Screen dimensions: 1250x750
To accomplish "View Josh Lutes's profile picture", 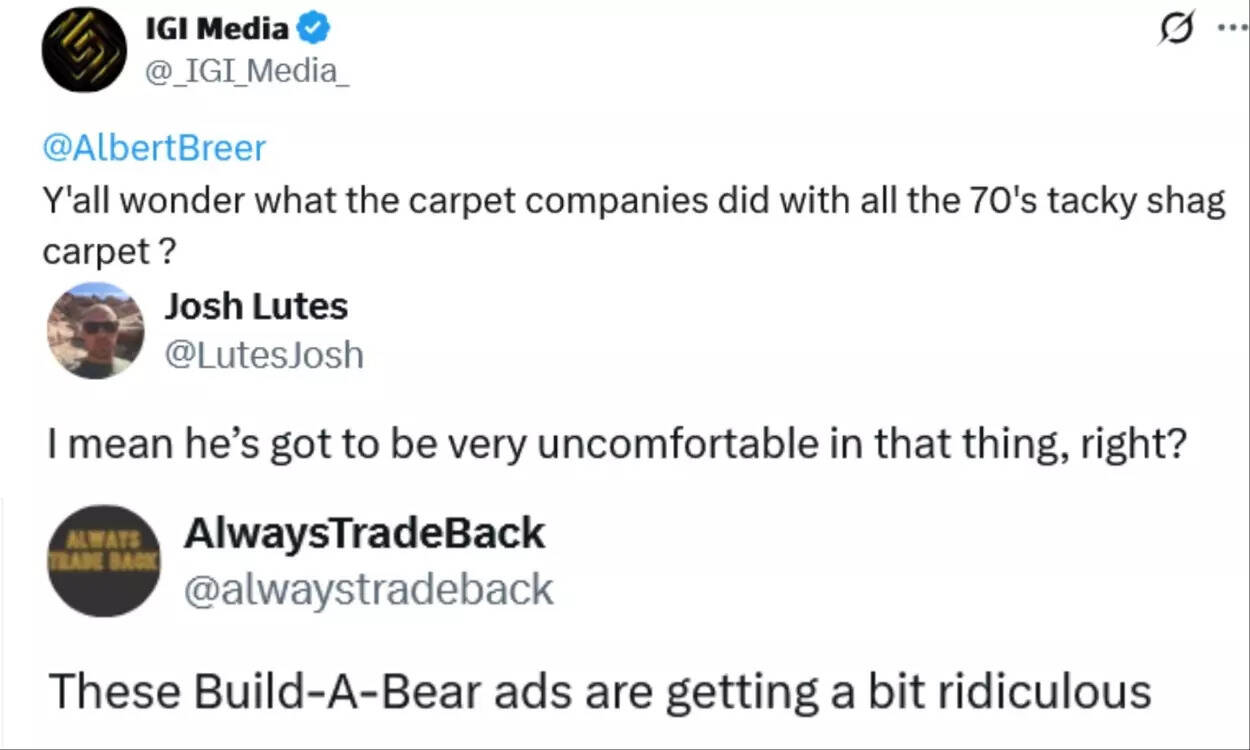I will 96,331.
